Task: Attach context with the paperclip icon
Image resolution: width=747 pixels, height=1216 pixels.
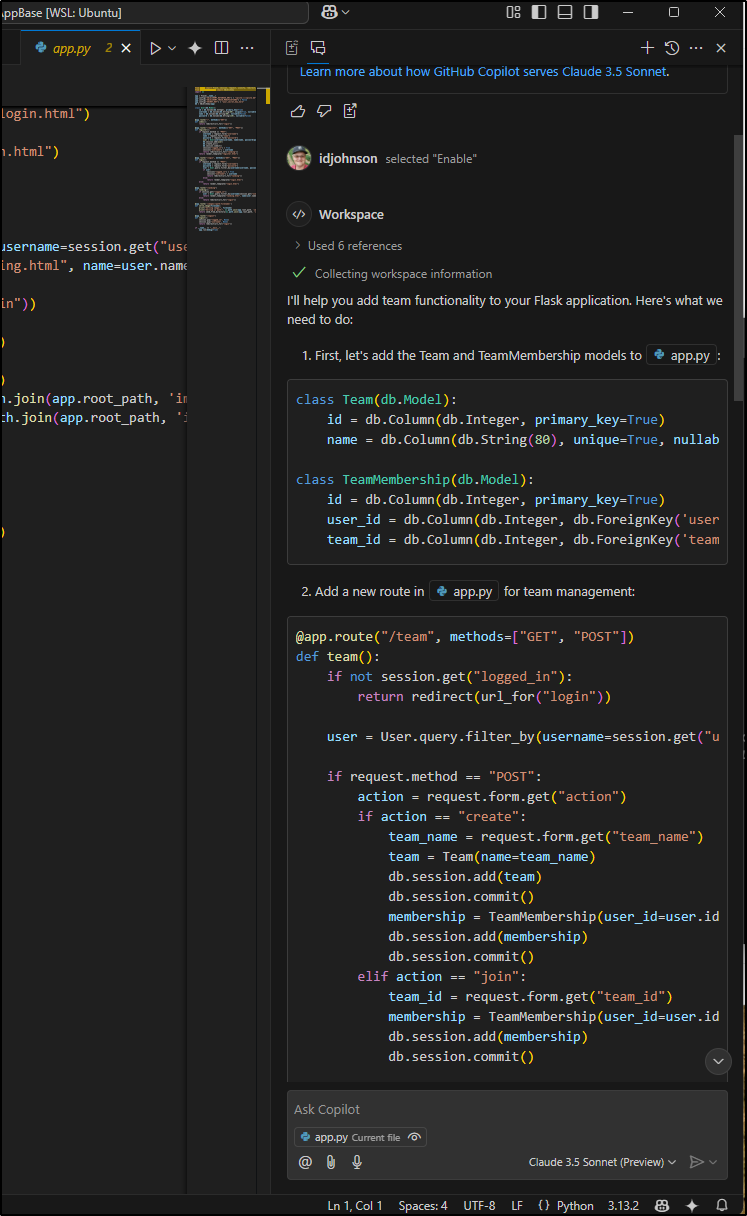Action: pyautogui.click(x=330, y=1162)
